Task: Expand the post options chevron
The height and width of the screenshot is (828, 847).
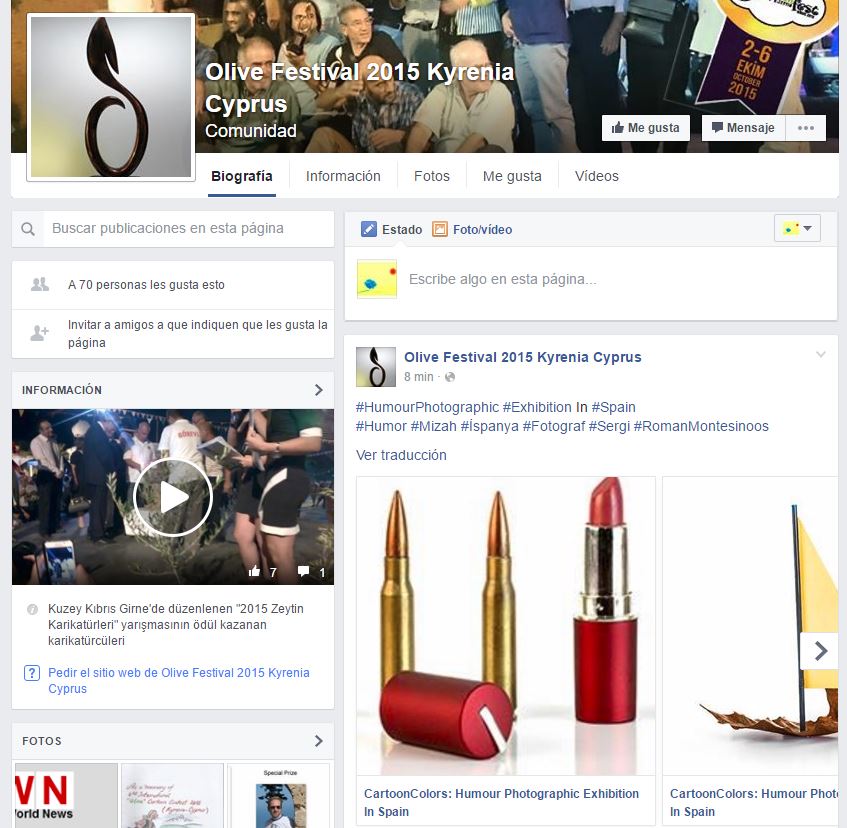Action: (821, 355)
